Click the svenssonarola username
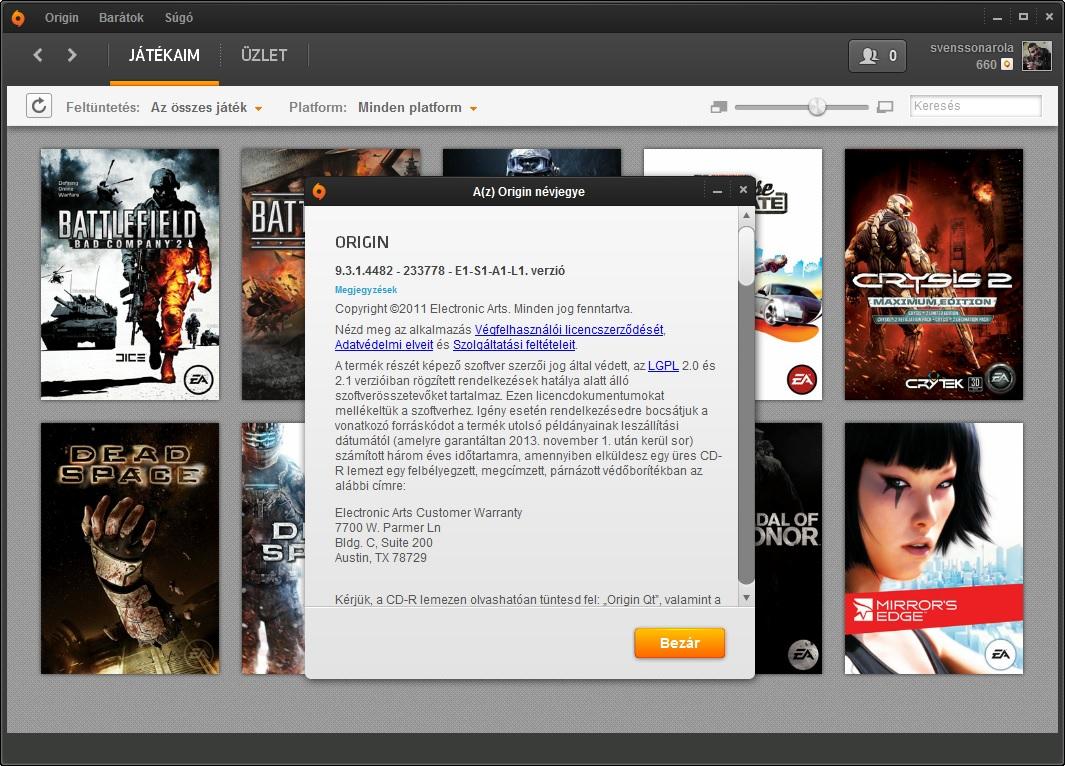1065x766 pixels. point(972,48)
